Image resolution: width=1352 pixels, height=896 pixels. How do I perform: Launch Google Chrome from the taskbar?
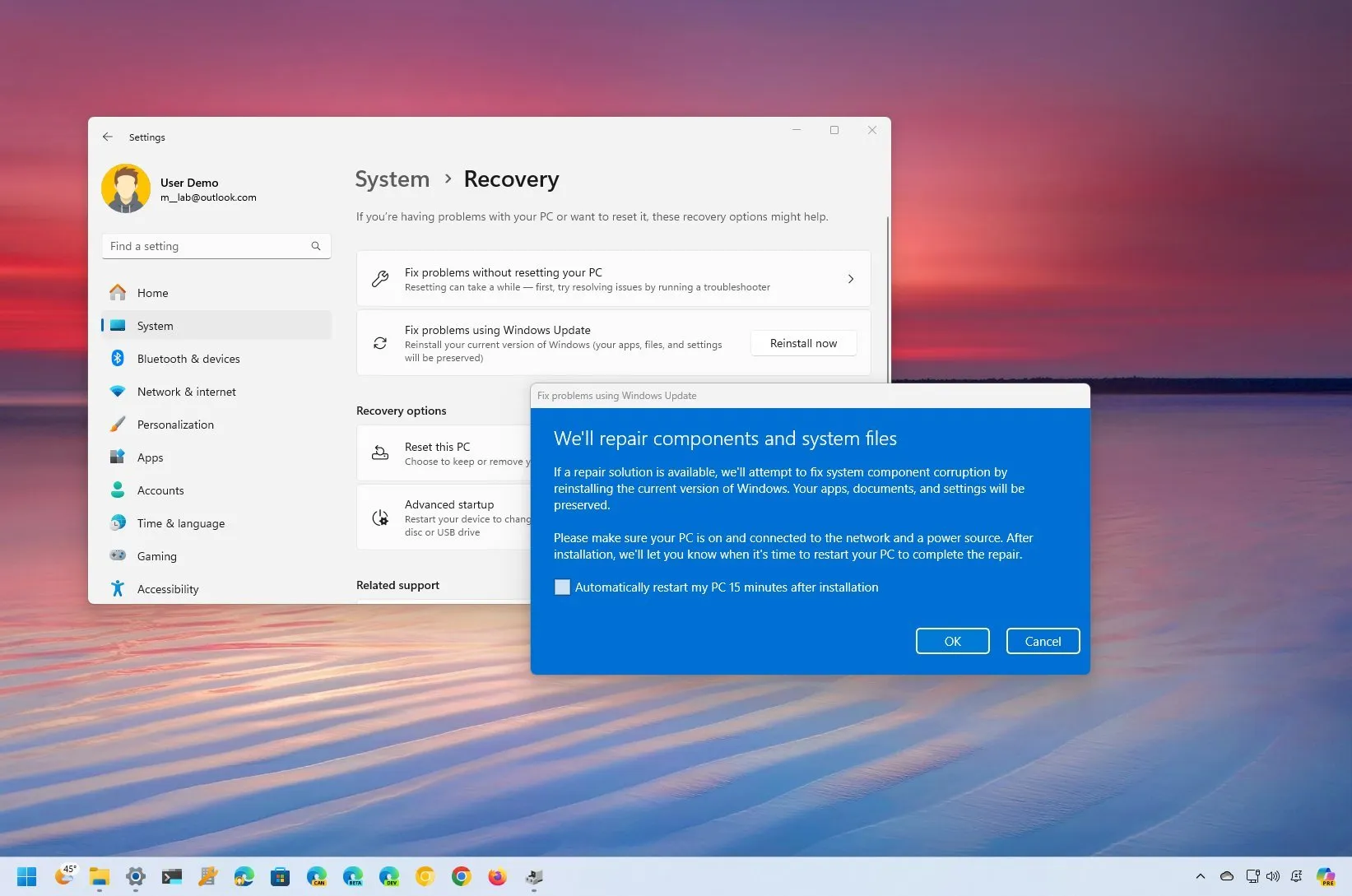point(462,877)
